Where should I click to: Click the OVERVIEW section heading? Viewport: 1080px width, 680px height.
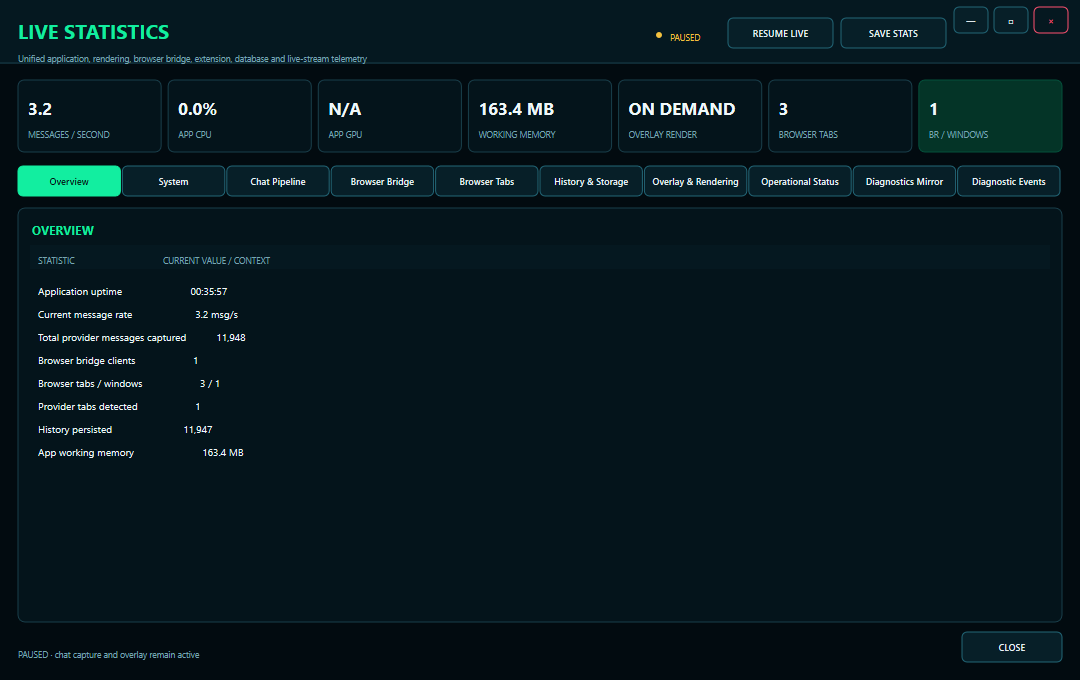coord(63,231)
